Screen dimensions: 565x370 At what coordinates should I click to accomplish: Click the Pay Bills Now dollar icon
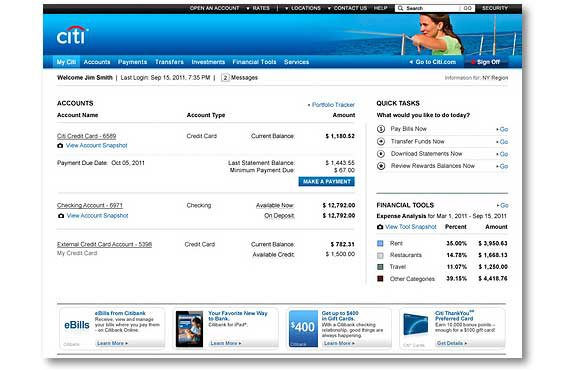381,129
